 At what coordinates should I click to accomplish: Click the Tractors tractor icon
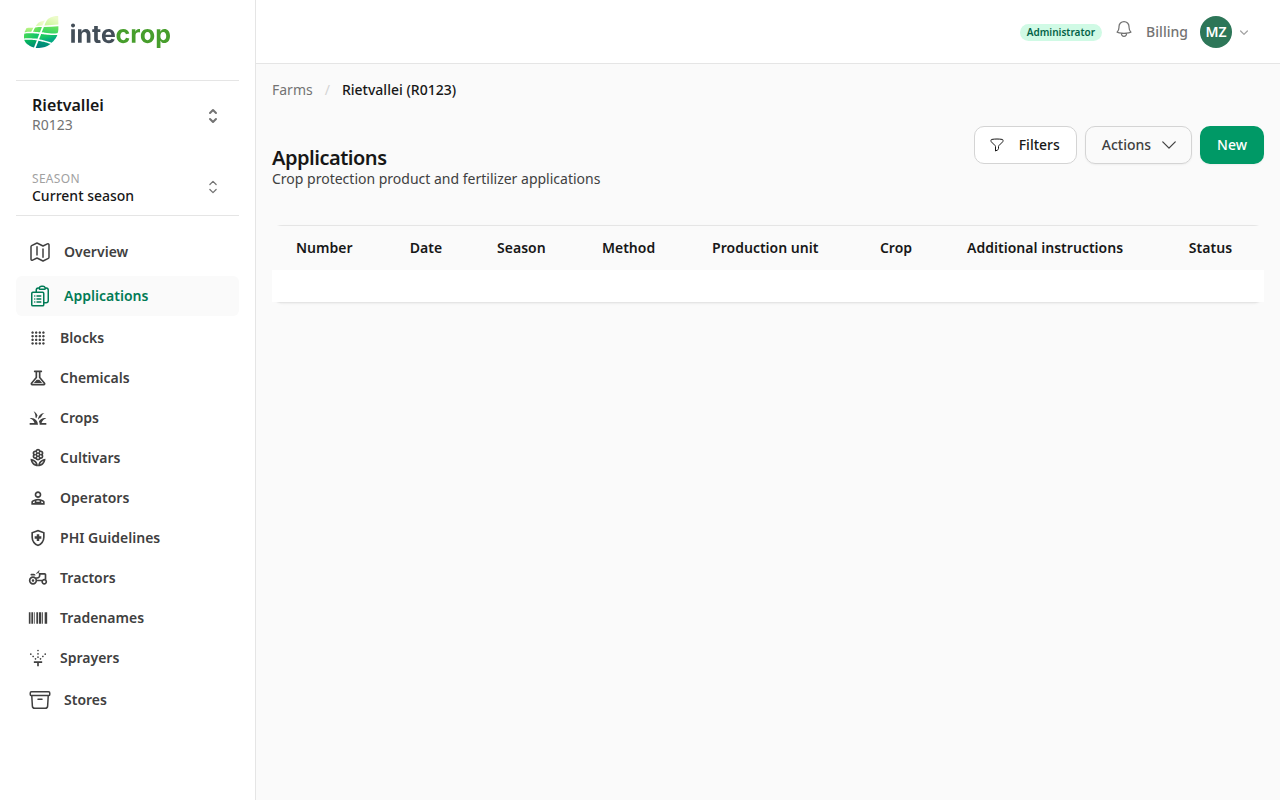point(38,578)
